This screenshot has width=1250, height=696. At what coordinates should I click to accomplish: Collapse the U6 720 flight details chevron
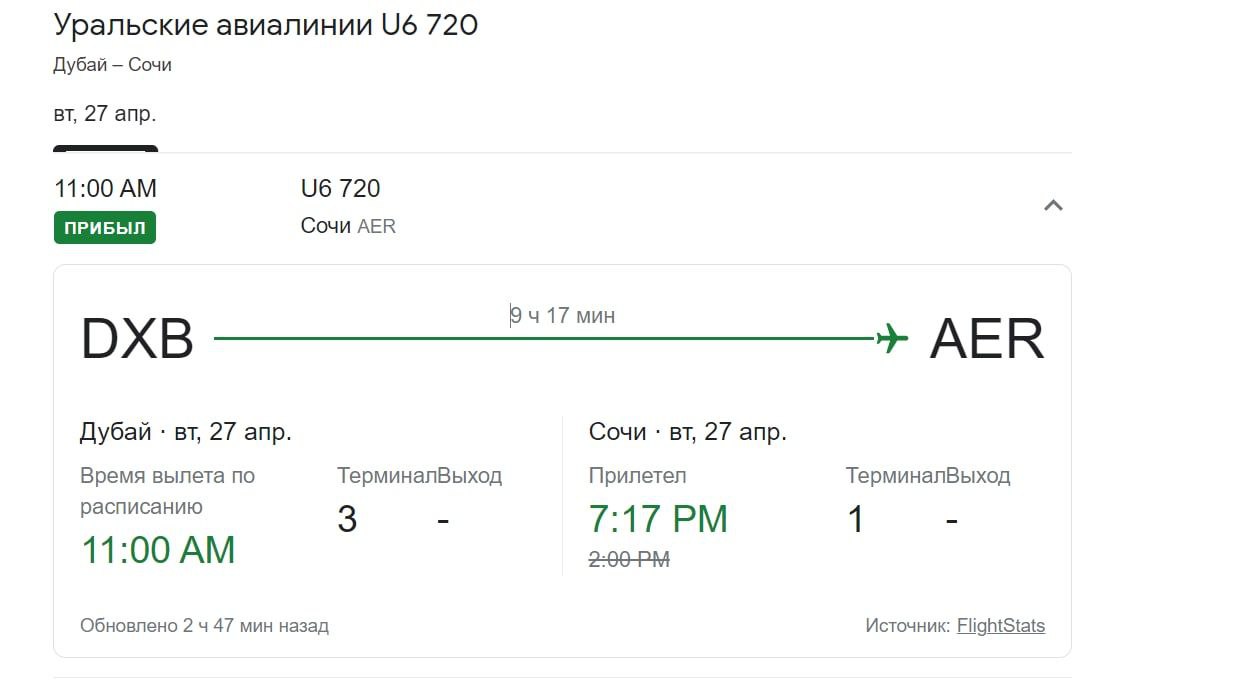pyautogui.click(x=1053, y=206)
